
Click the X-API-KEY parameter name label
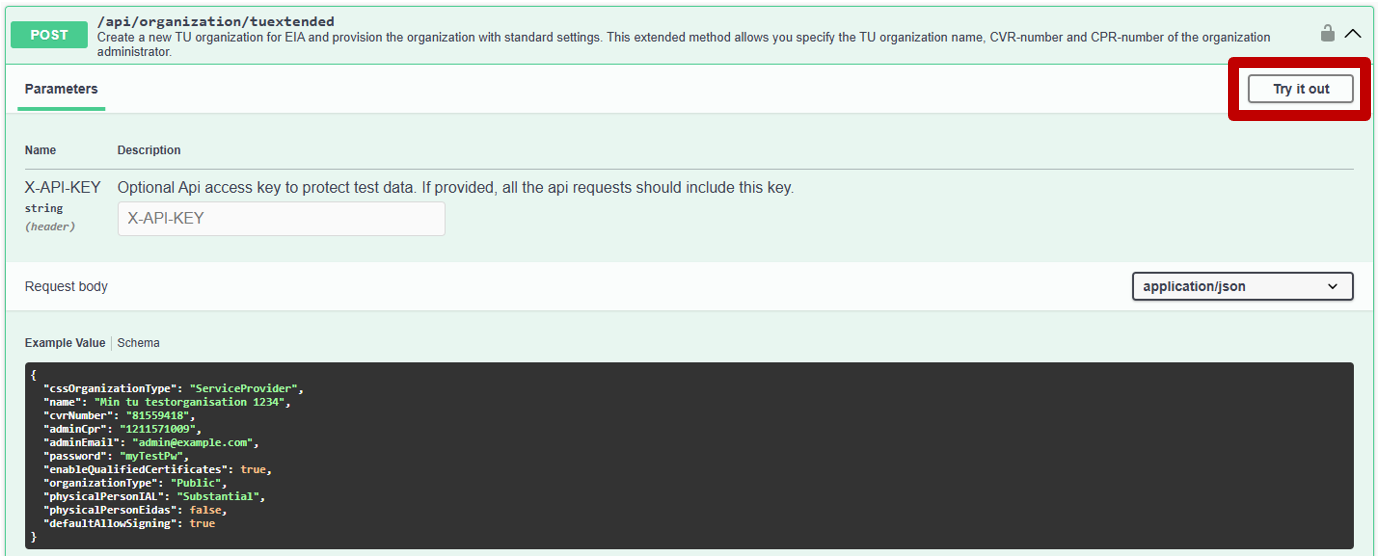(62, 187)
